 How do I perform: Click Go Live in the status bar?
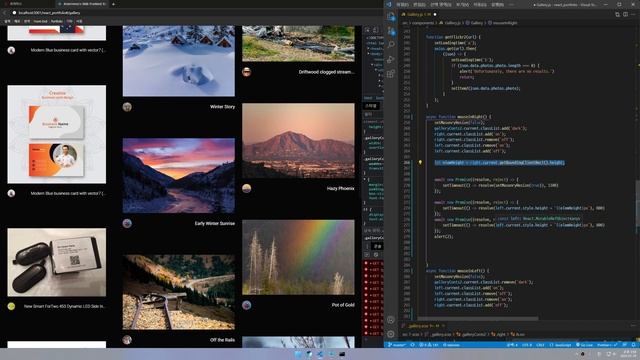[x=584, y=345]
